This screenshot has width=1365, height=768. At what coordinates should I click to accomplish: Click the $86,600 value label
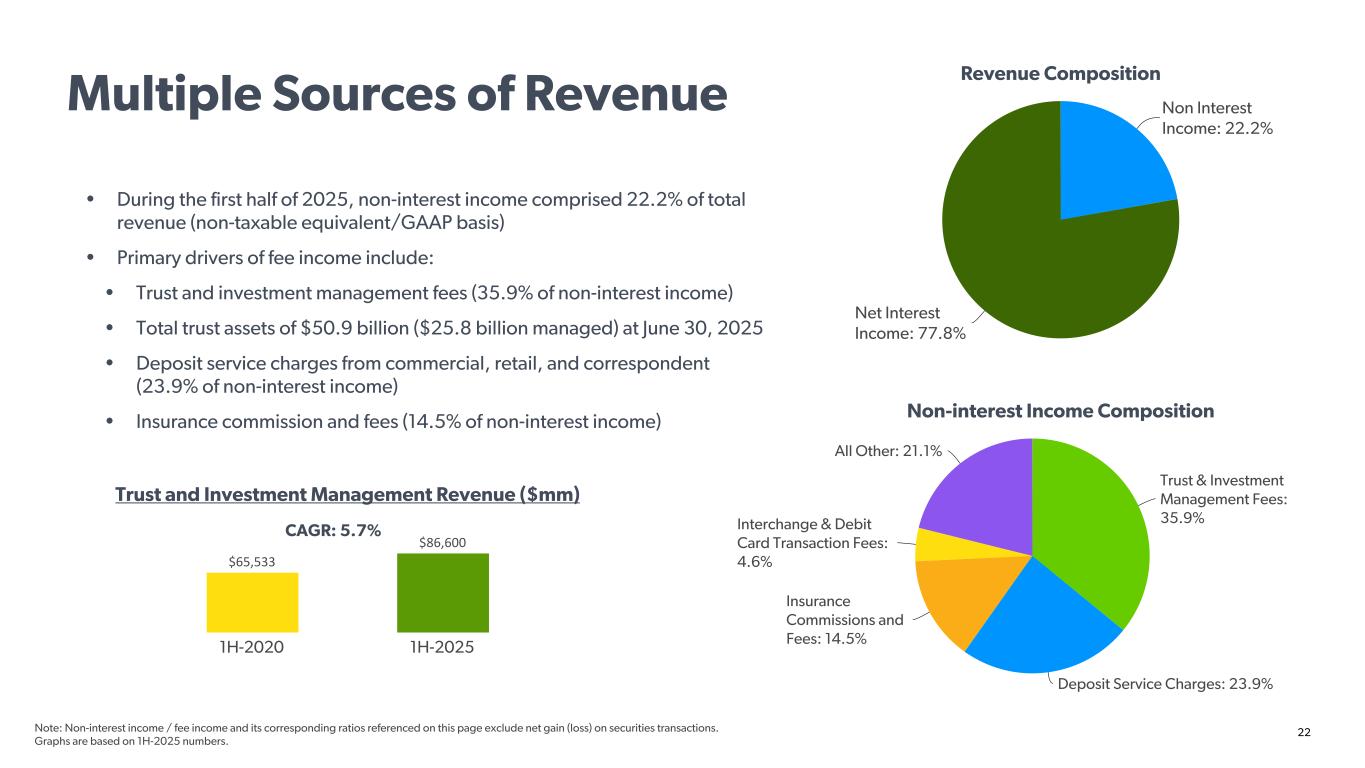pyautogui.click(x=442, y=543)
